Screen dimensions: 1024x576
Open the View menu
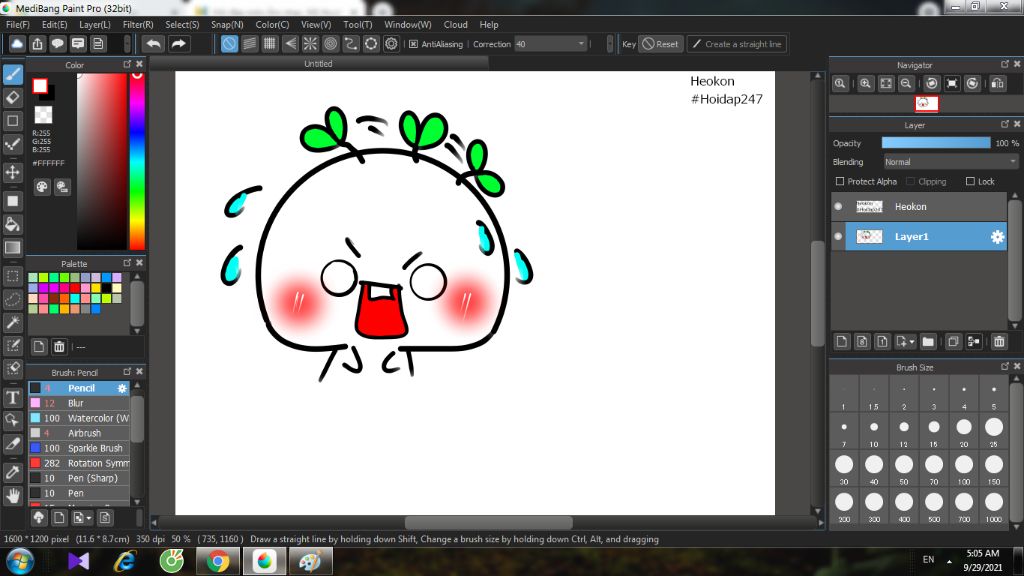316,25
